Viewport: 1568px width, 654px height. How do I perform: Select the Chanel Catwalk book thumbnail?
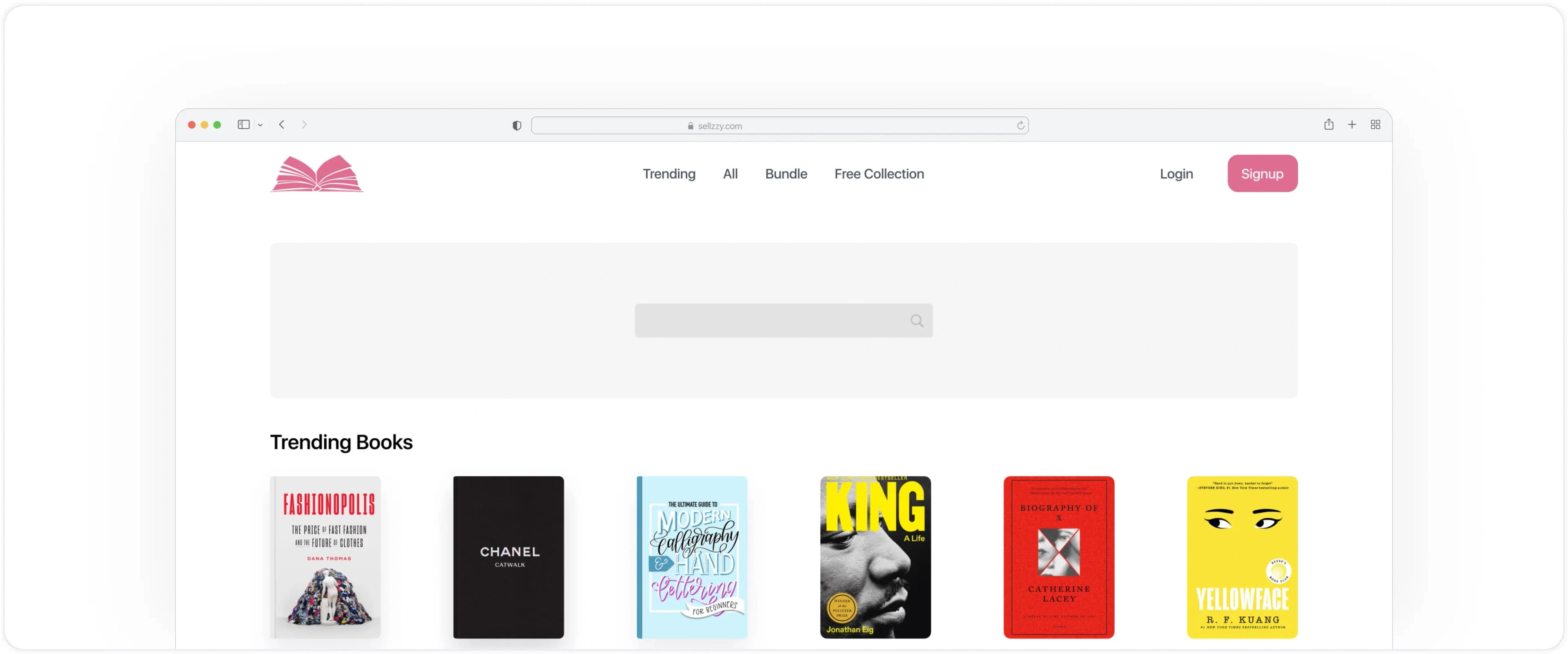(509, 556)
